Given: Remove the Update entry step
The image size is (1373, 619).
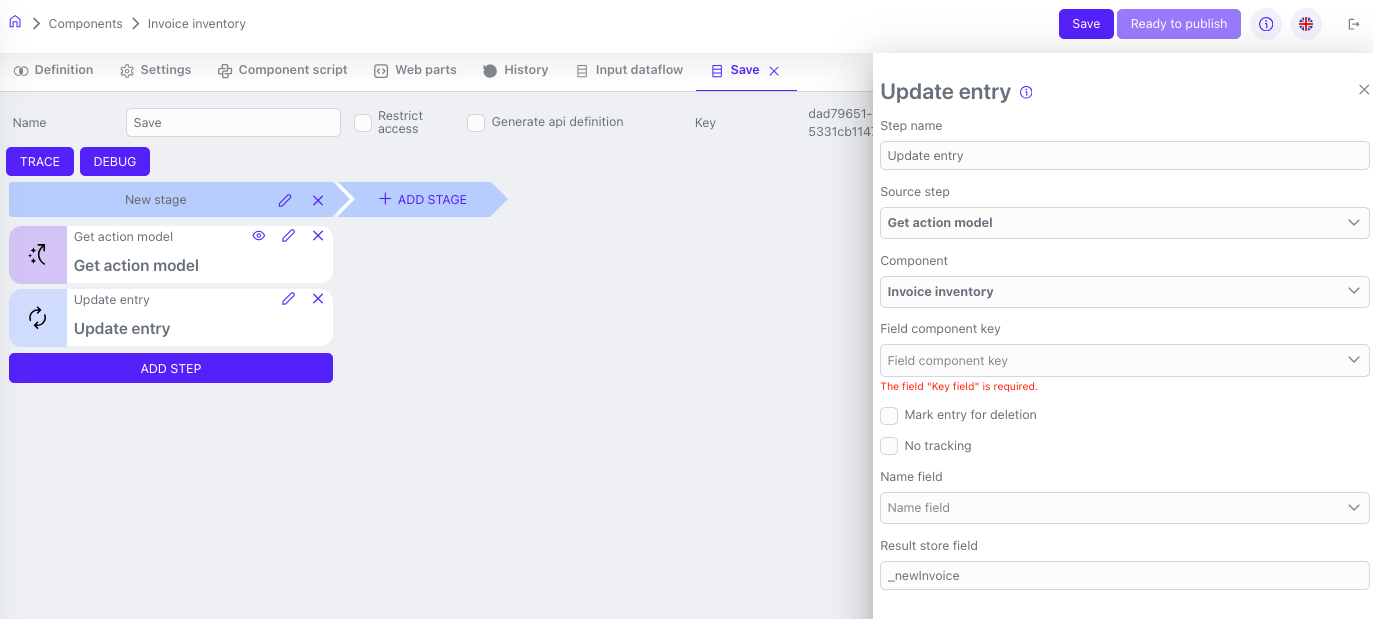Looking at the screenshot, I should click(x=318, y=299).
